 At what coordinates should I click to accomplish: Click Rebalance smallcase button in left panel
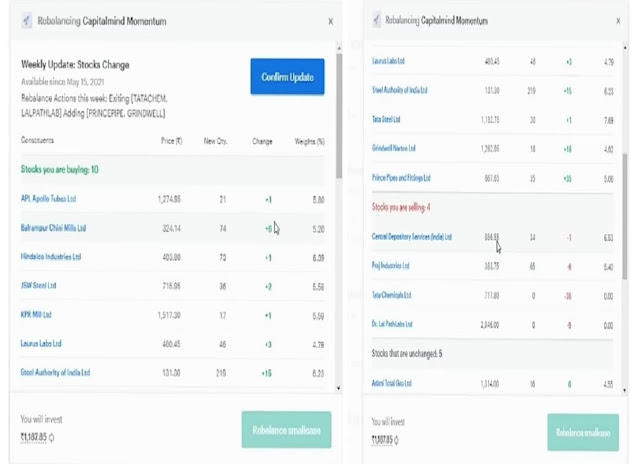point(286,430)
